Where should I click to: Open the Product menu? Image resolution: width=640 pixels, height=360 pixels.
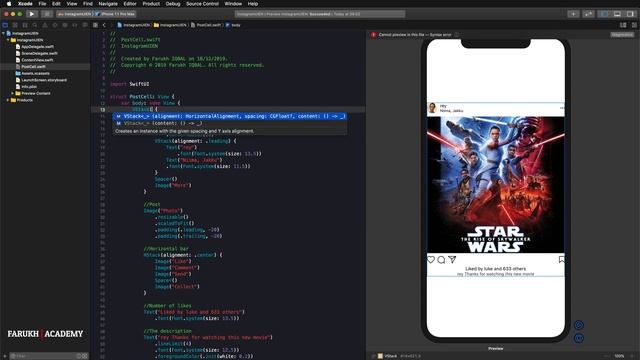[151, 4]
